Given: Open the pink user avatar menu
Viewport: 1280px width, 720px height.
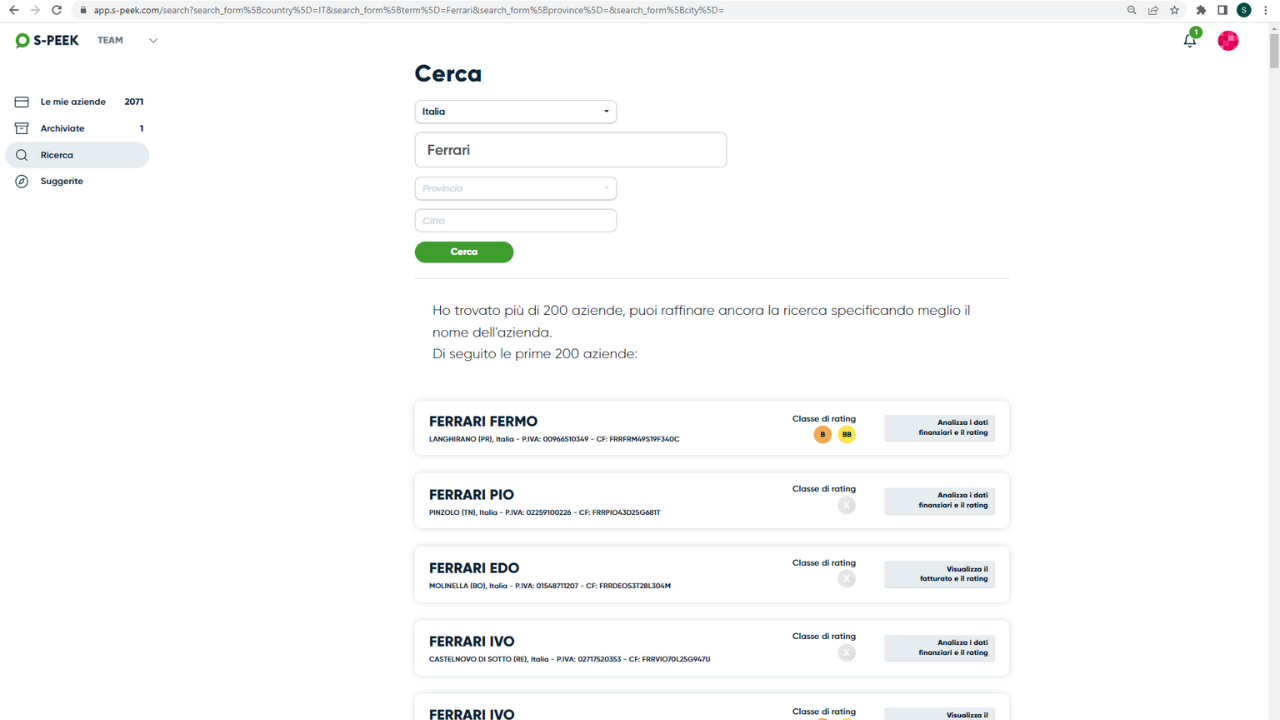Looking at the screenshot, I should coord(1228,40).
